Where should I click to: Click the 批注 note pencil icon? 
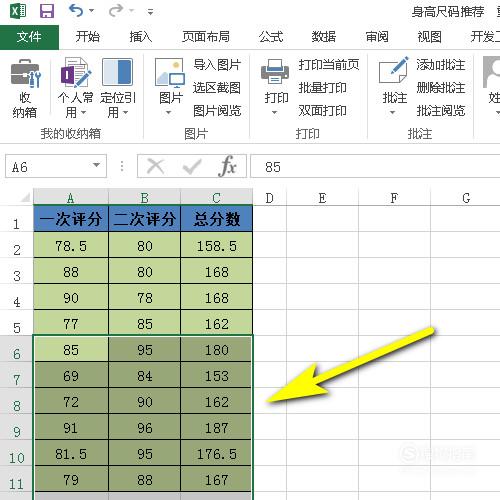pos(394,70)
